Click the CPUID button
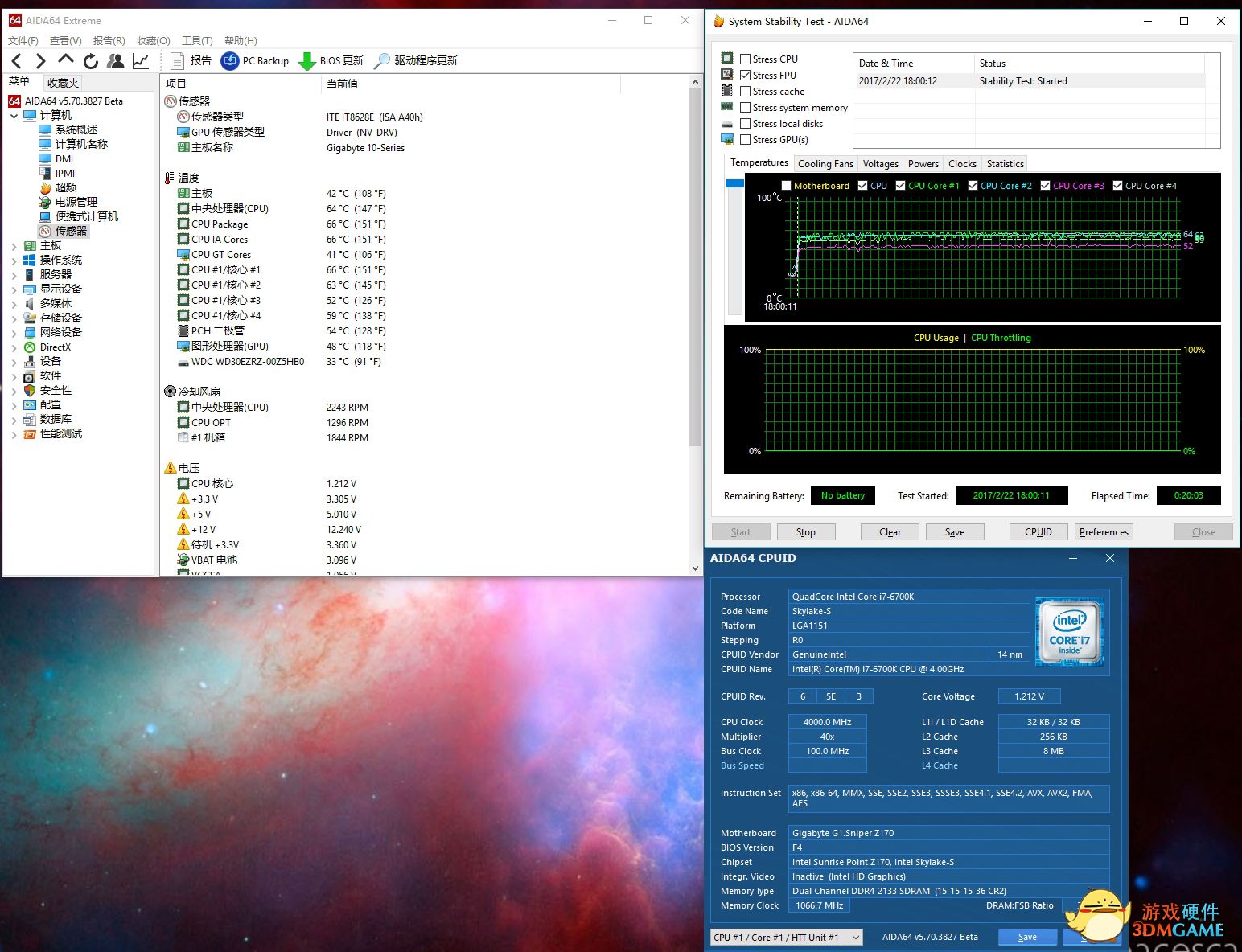The width and height of the screenshot is (1242, 952). click(1038, 532)
